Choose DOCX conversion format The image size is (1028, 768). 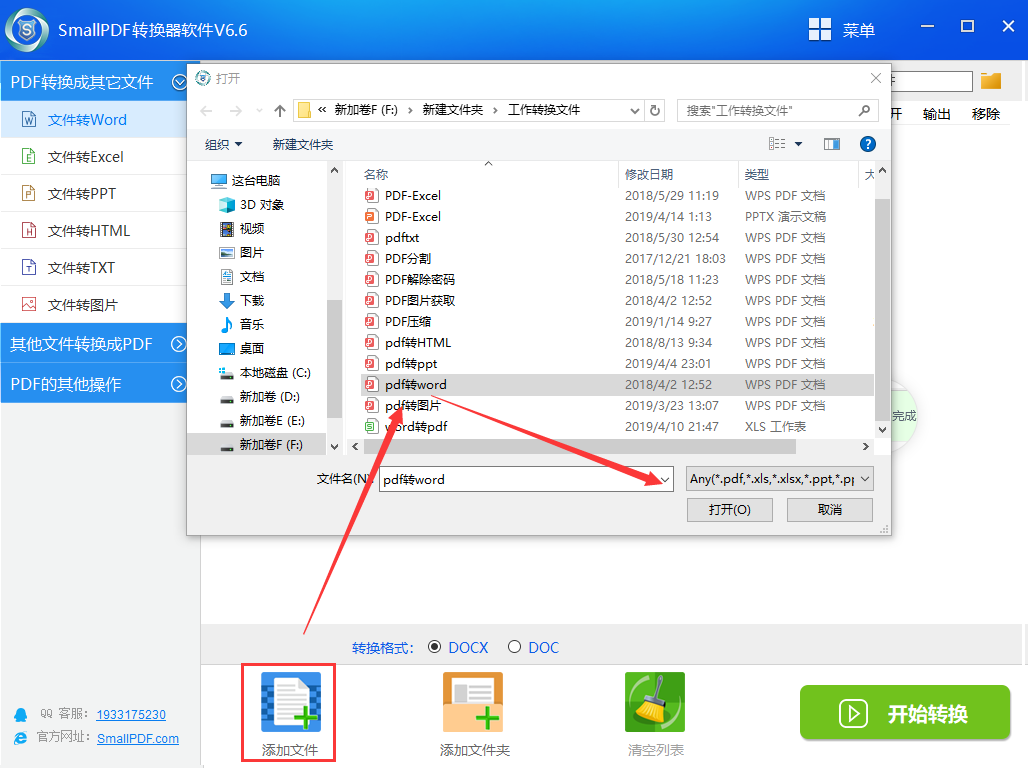click(434, 647)
